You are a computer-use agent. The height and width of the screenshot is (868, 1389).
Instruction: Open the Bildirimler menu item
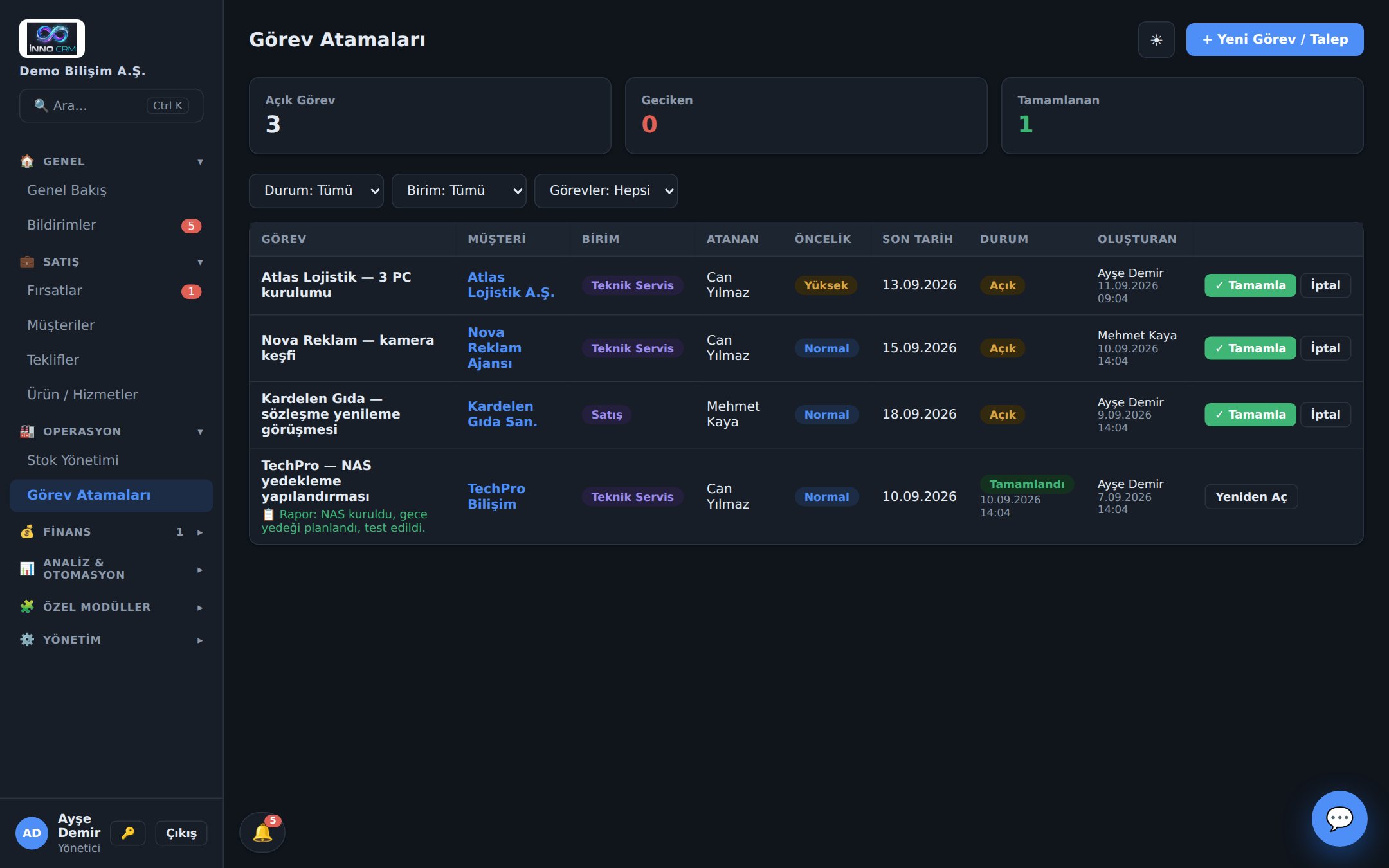[x=111, y=225]
